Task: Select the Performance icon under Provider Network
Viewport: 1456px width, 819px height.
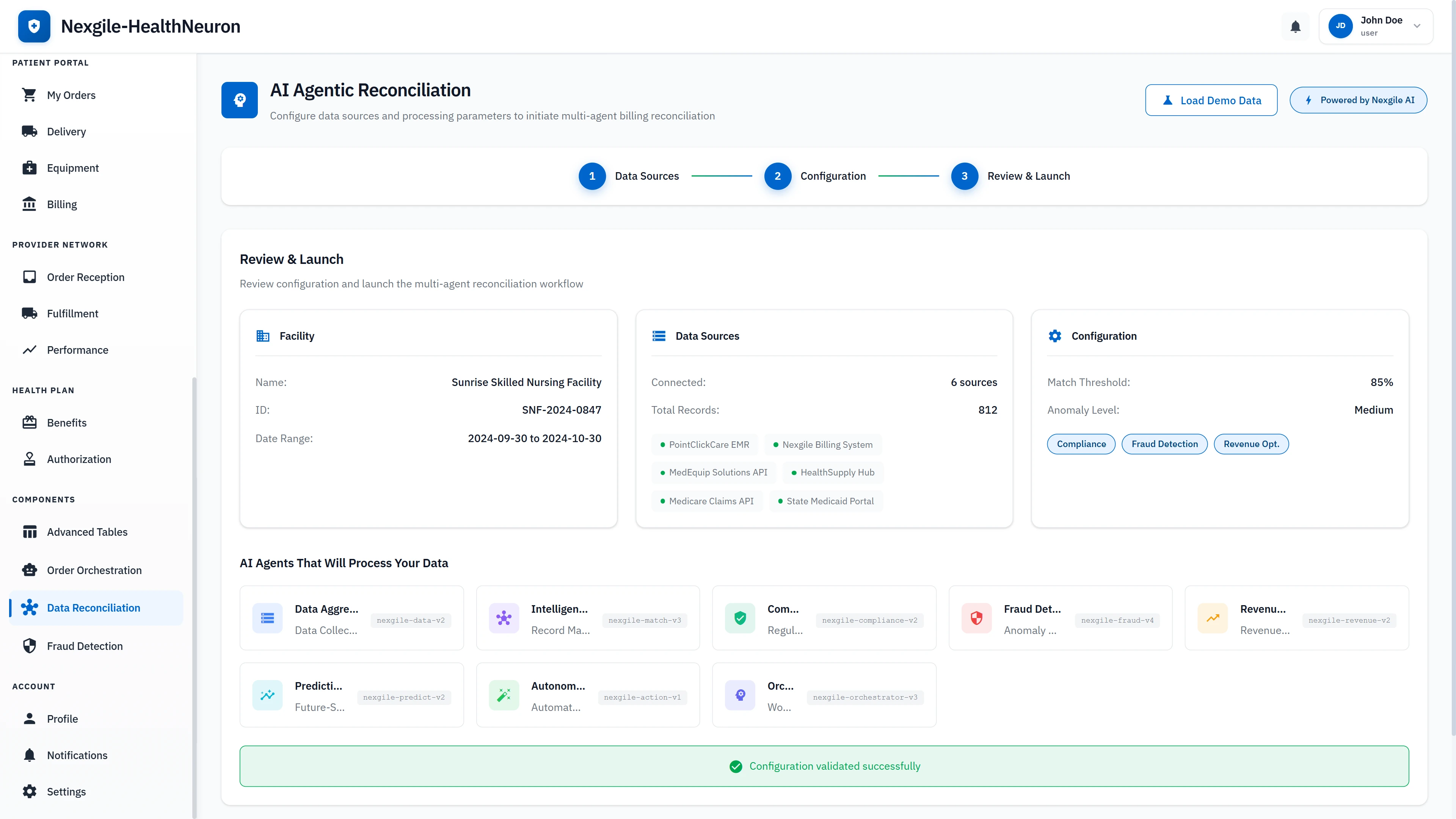Action: [30, 350]
